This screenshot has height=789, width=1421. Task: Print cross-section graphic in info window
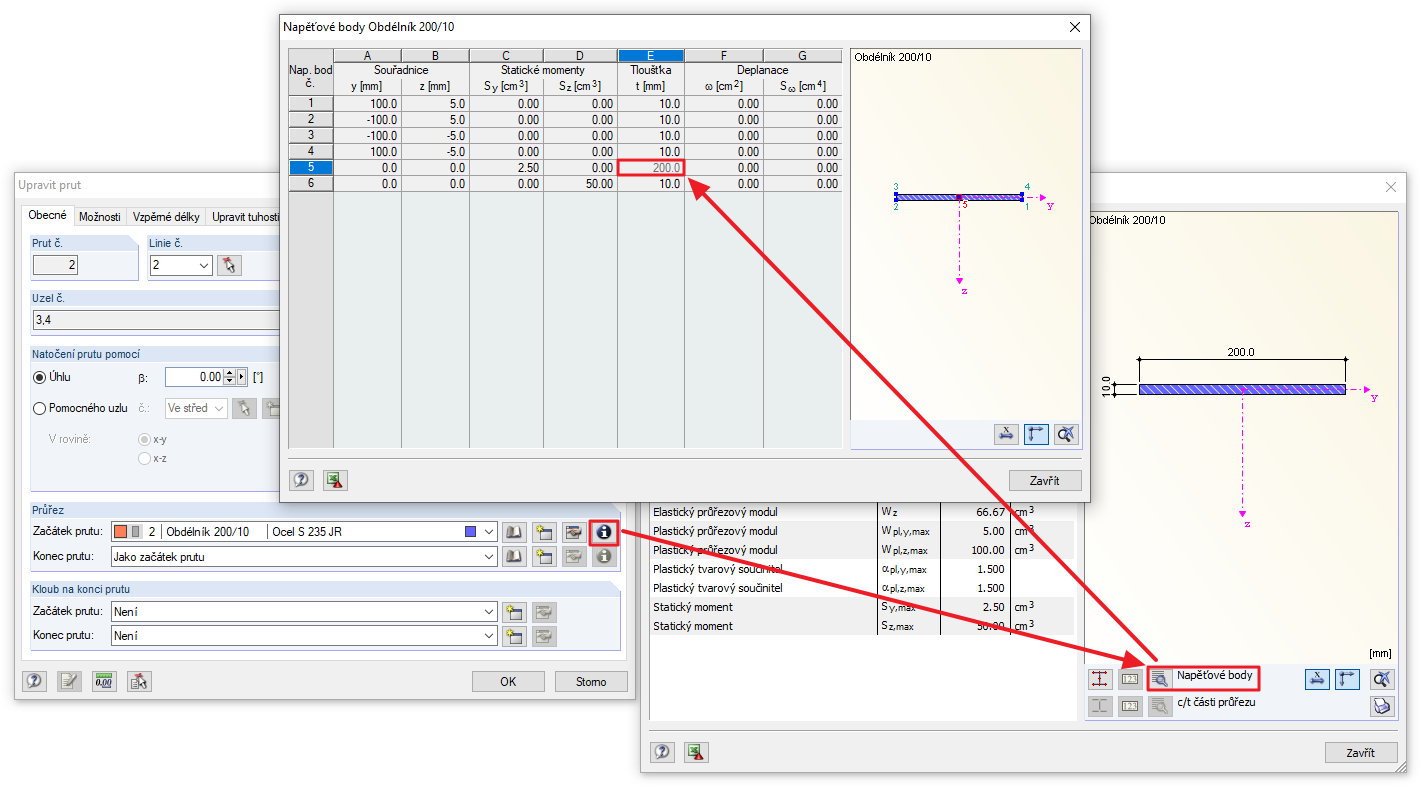[1382, 706]
